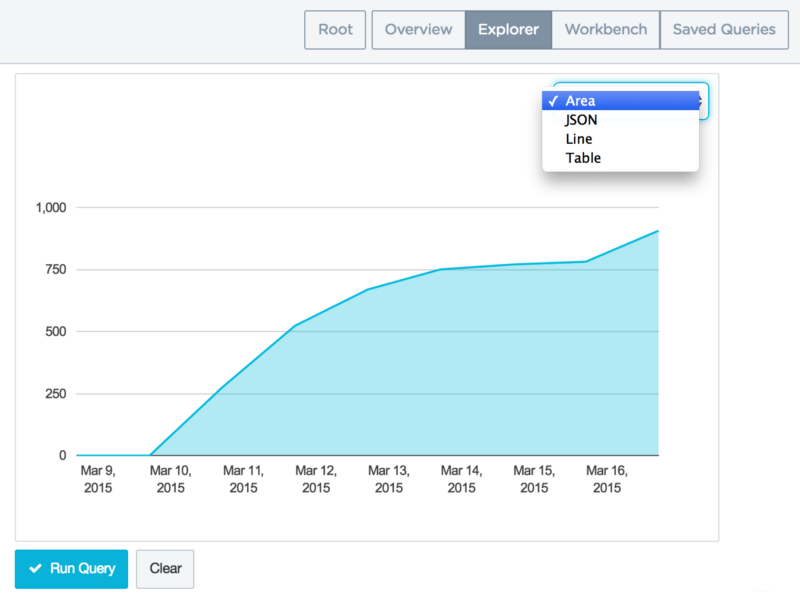Click the chart type select stepper arrows
This screenshot has height=592, width=800.
click(703, 101)
